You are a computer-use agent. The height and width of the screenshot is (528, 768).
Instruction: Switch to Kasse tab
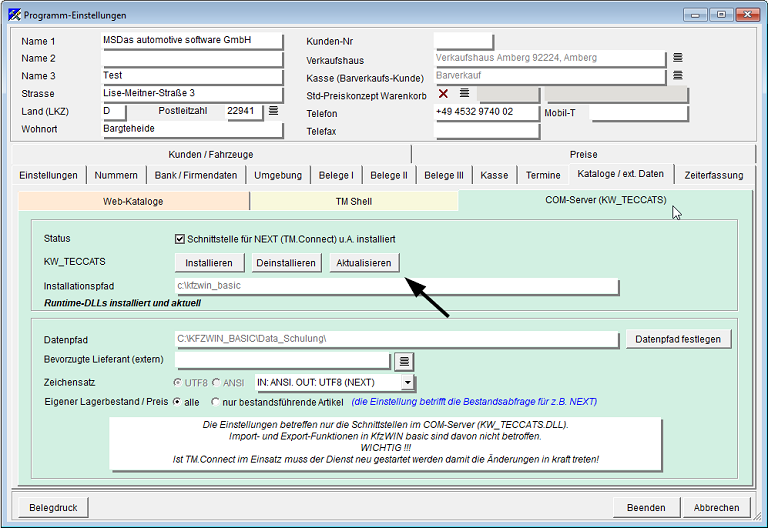(x=494, y=175)
